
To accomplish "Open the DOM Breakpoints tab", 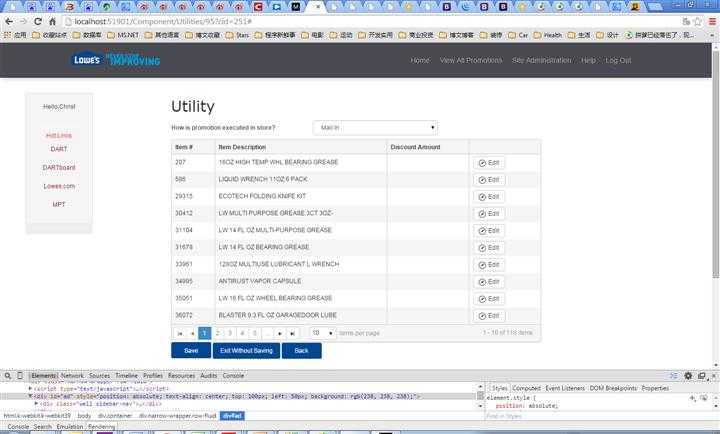I will tap(613, 388).
